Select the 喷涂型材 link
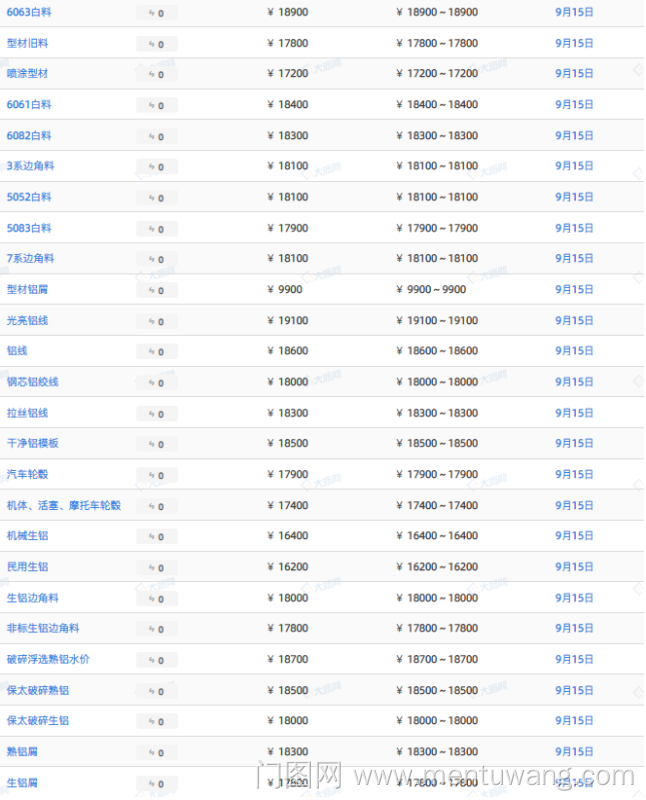Viewport: 646px width, 800px height. tap(27, 74)
